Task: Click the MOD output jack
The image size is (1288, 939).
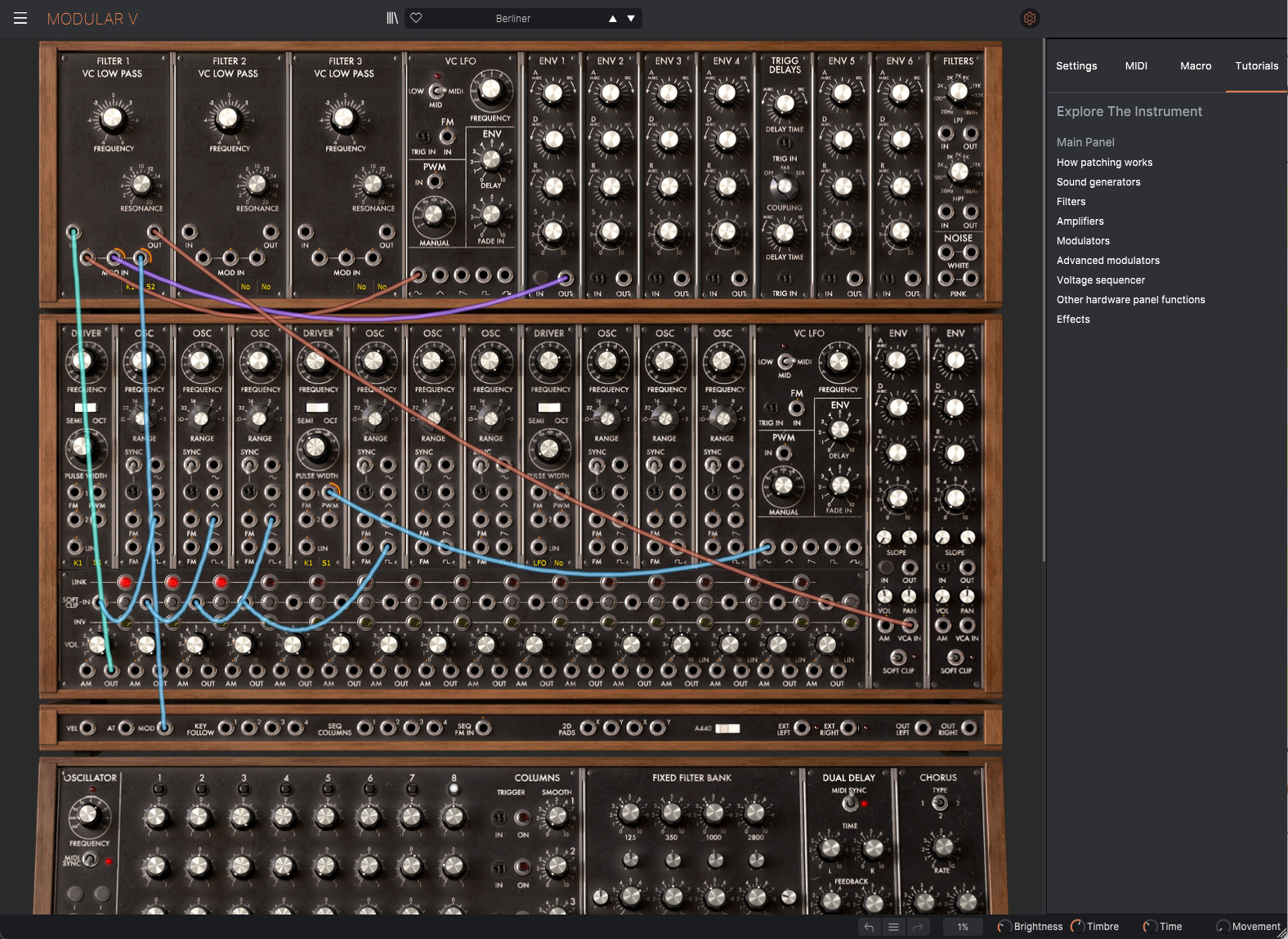Action: (x=164, y=727)
